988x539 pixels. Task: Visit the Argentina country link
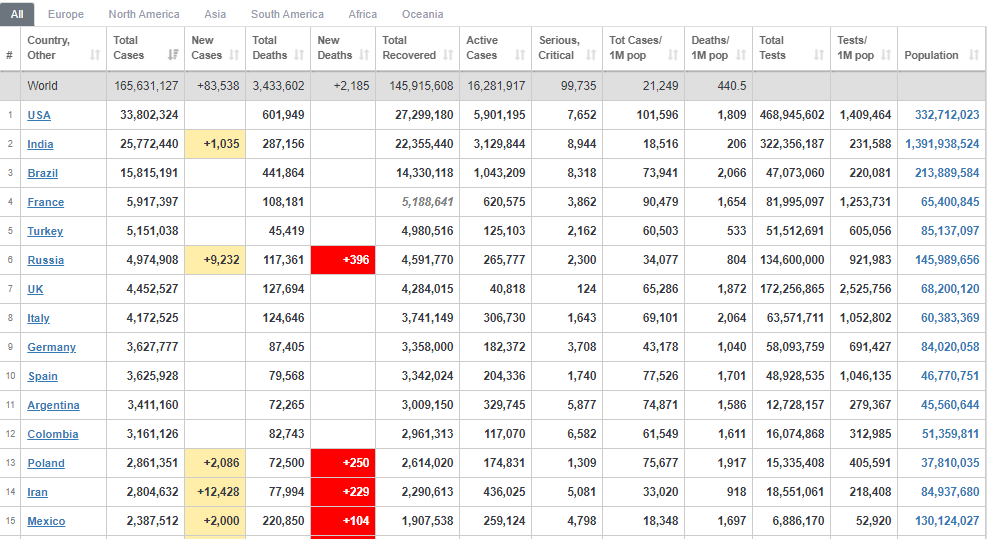(54, 405)
